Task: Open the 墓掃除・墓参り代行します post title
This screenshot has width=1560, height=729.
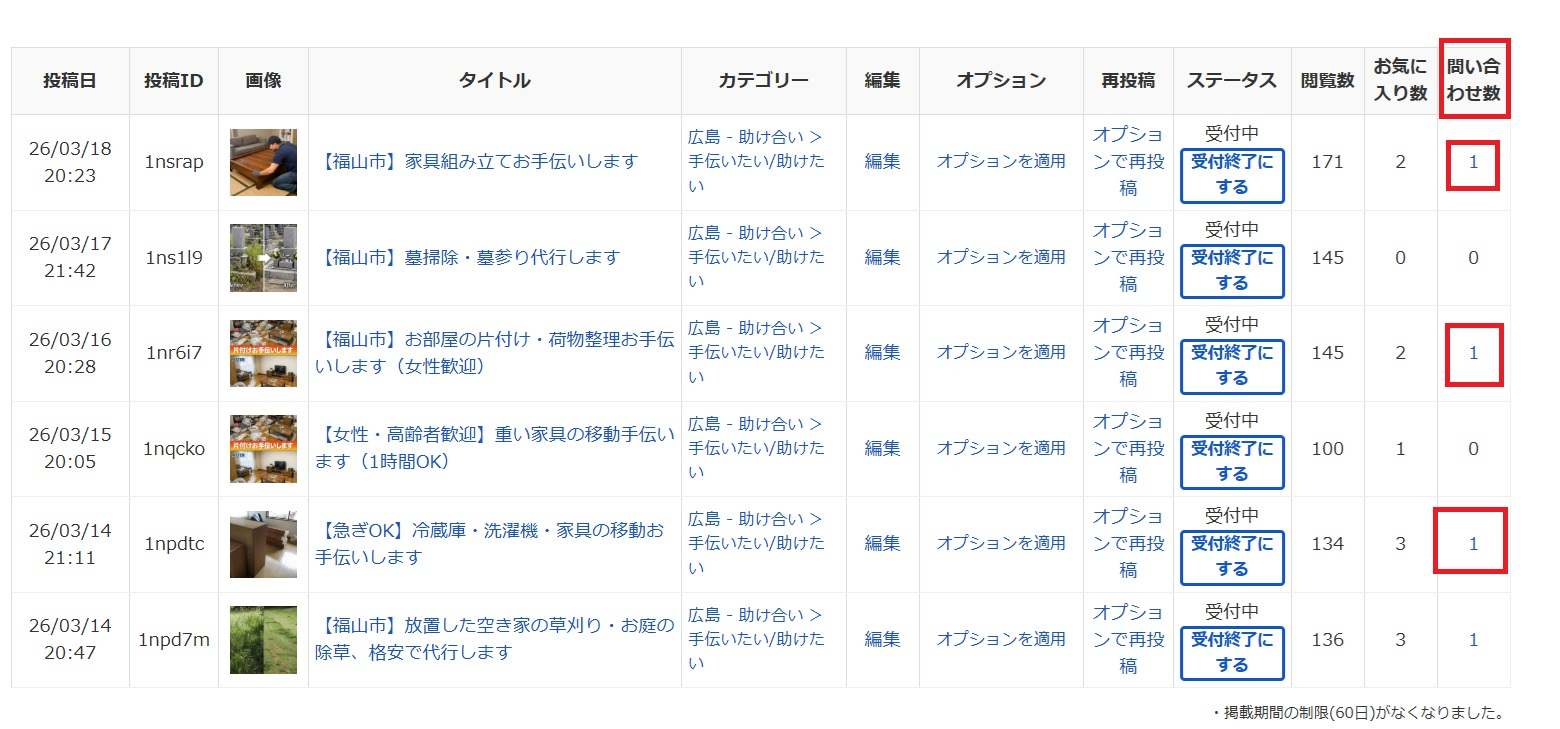Action: point(469,257)
